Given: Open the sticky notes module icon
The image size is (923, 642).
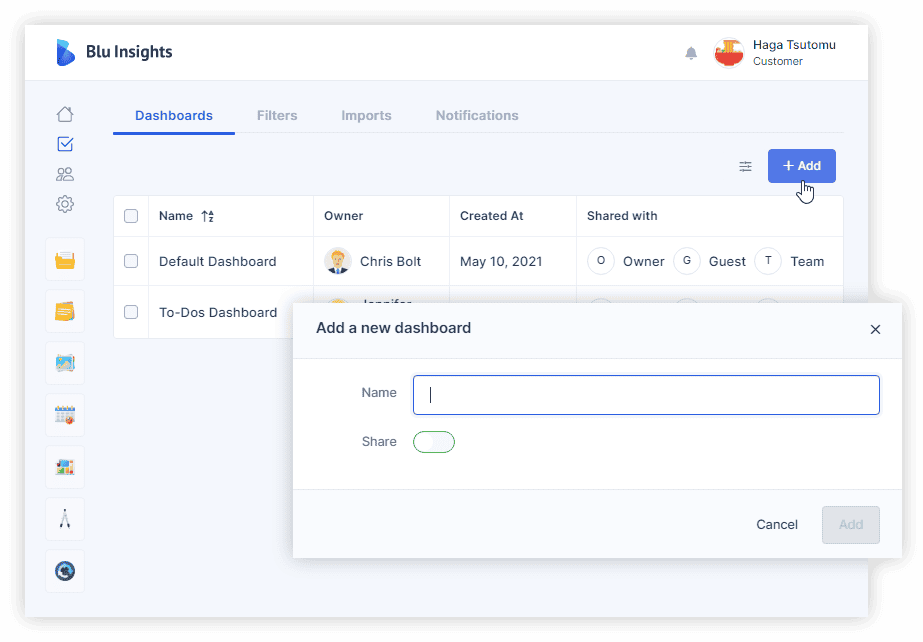Looking at the screenshot, I should 65,311.
